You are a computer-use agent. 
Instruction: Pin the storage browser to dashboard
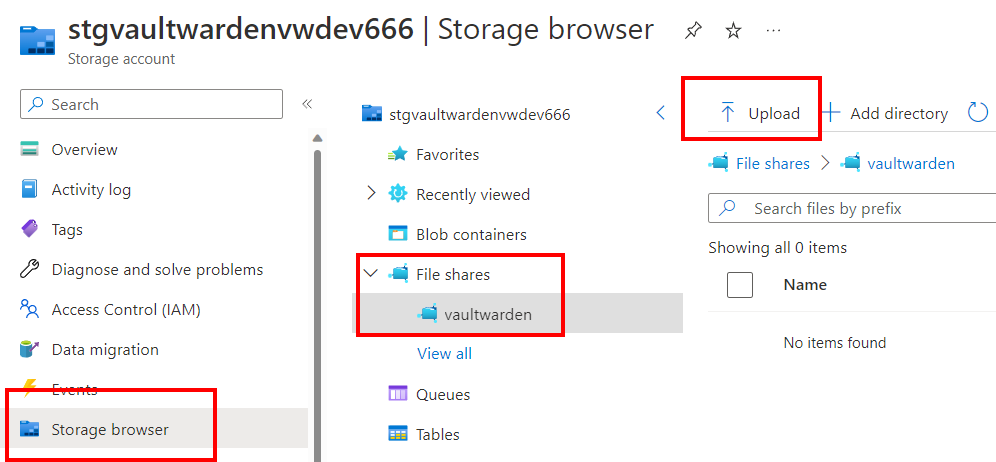[693, 31]
